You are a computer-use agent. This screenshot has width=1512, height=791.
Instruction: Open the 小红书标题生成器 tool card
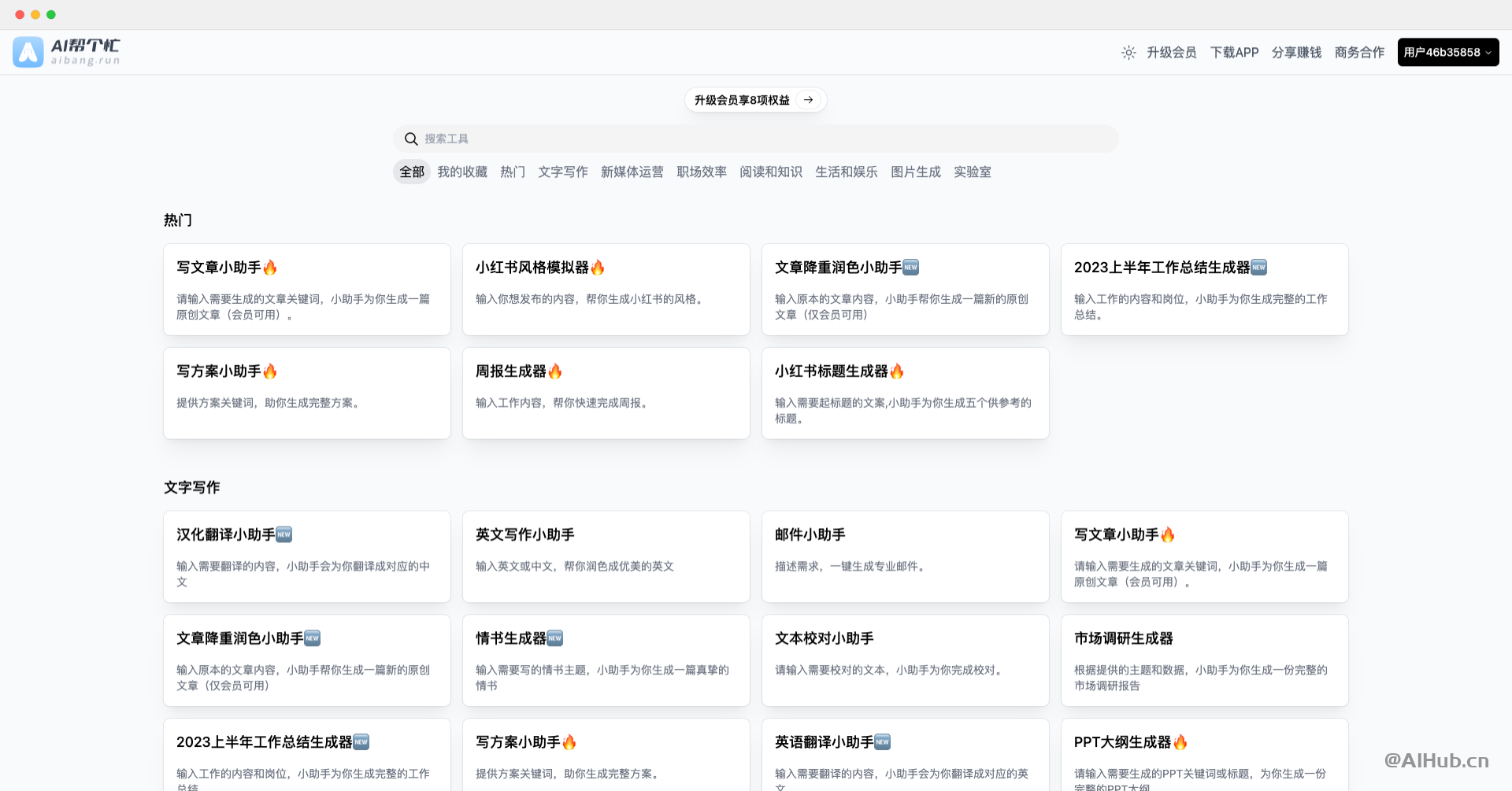pyautogui.click(x=905, y=393)
